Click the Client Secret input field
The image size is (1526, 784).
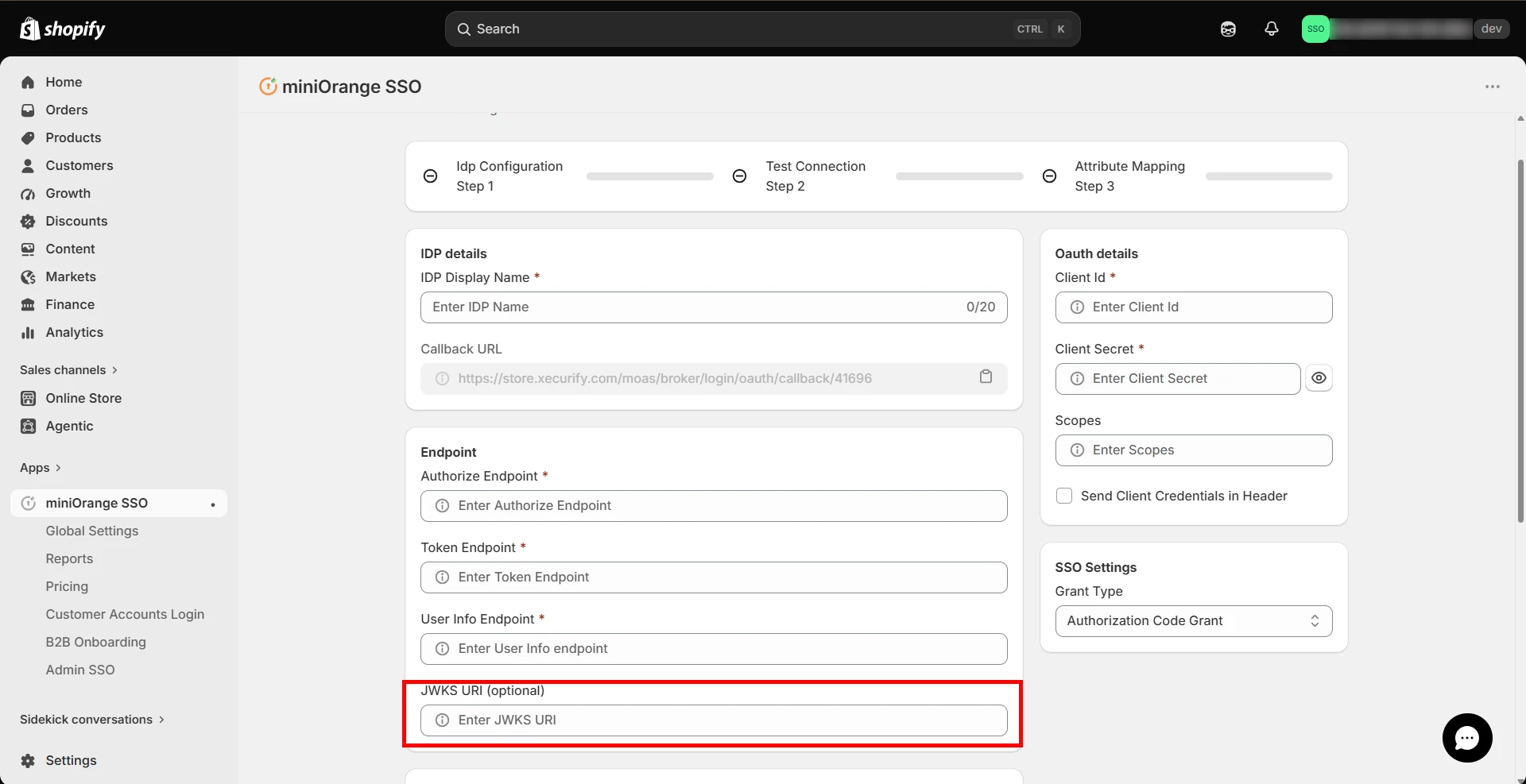click(1177, 379)
